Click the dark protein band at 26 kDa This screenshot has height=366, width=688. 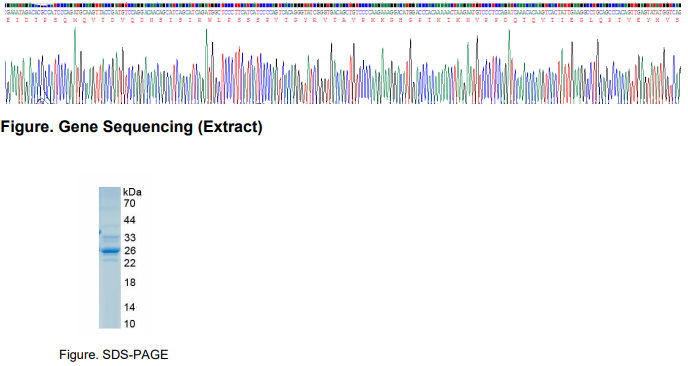[110, 251]
